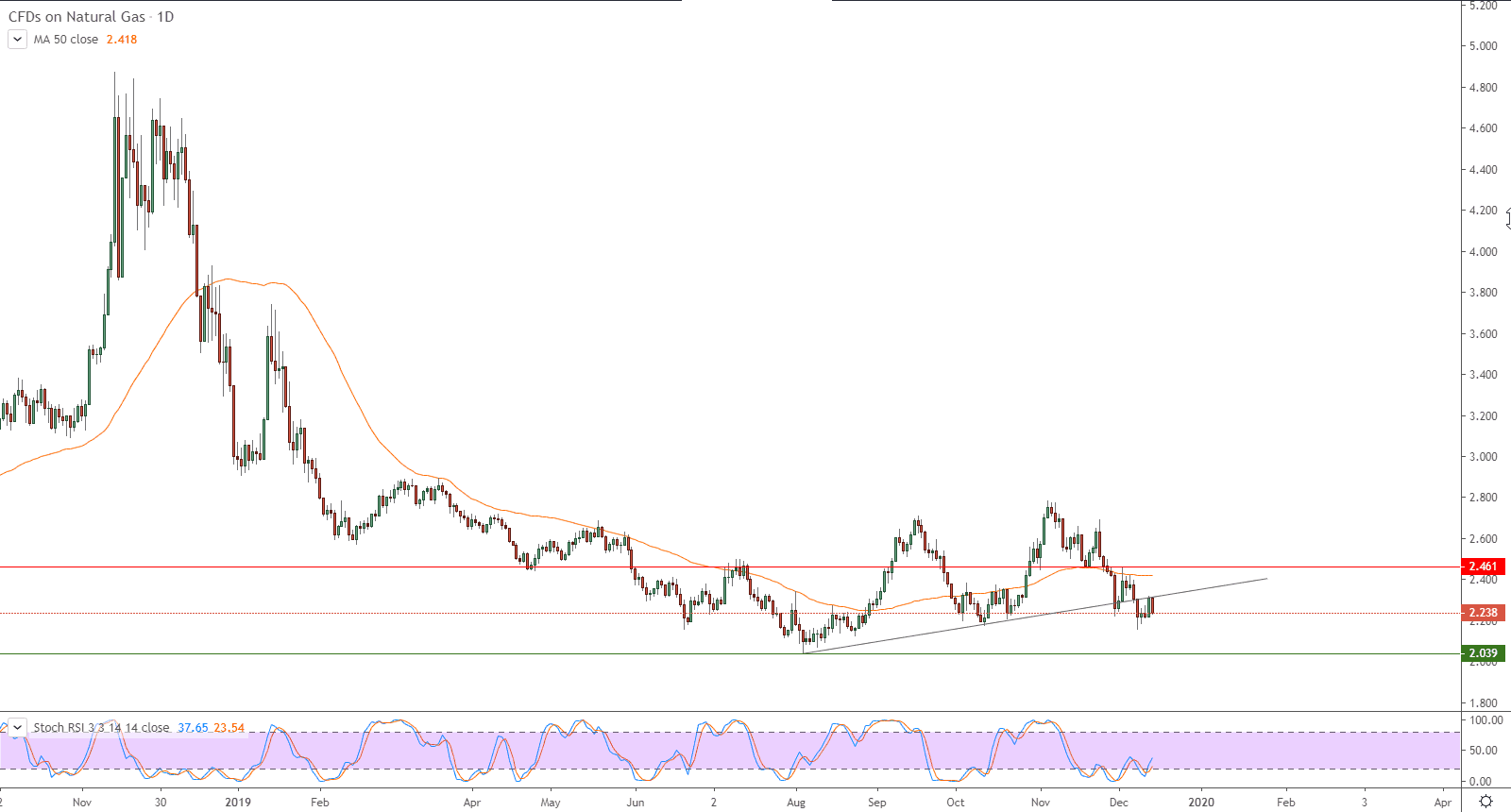
Task: Click the 3.000 price axis label
Action: point(1483,457)
